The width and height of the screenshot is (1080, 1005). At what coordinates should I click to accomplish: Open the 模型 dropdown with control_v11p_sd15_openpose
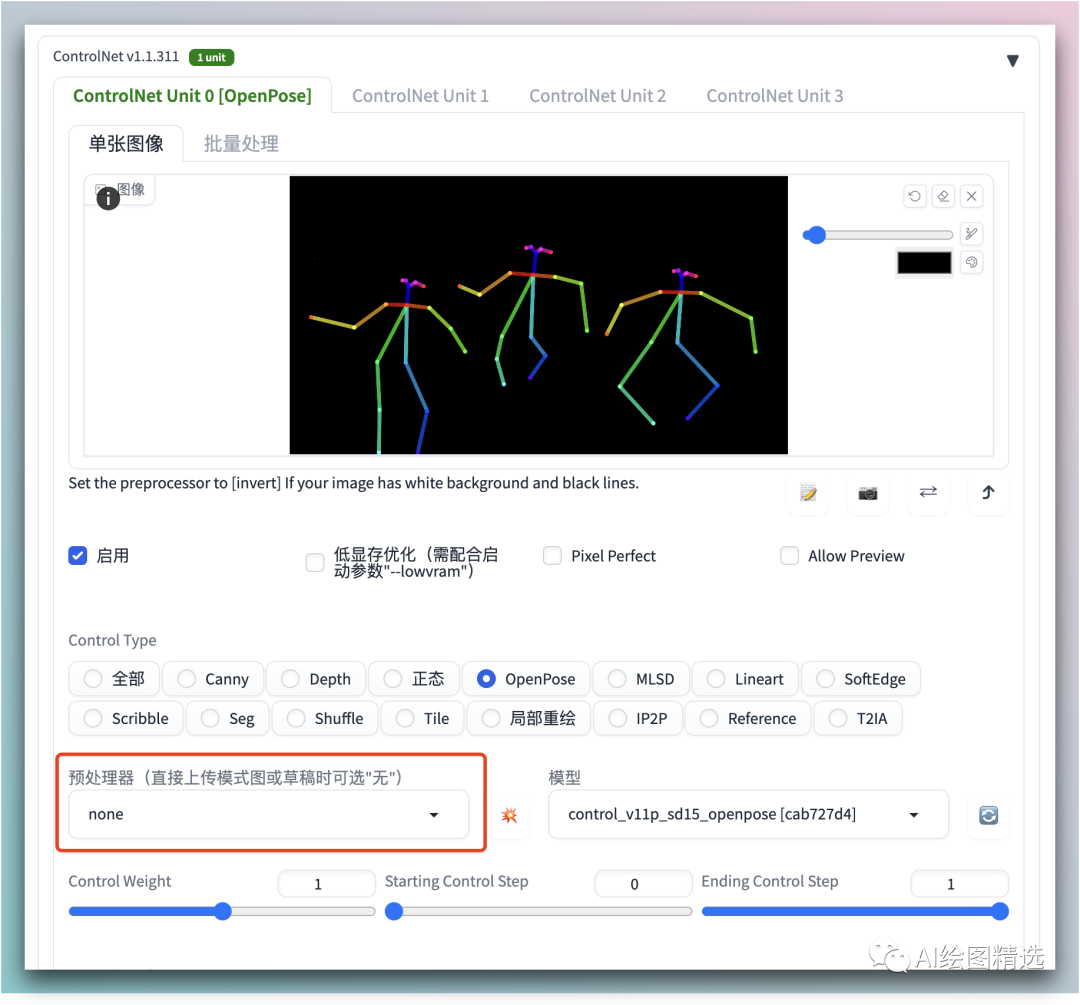(x=748, y=814)
